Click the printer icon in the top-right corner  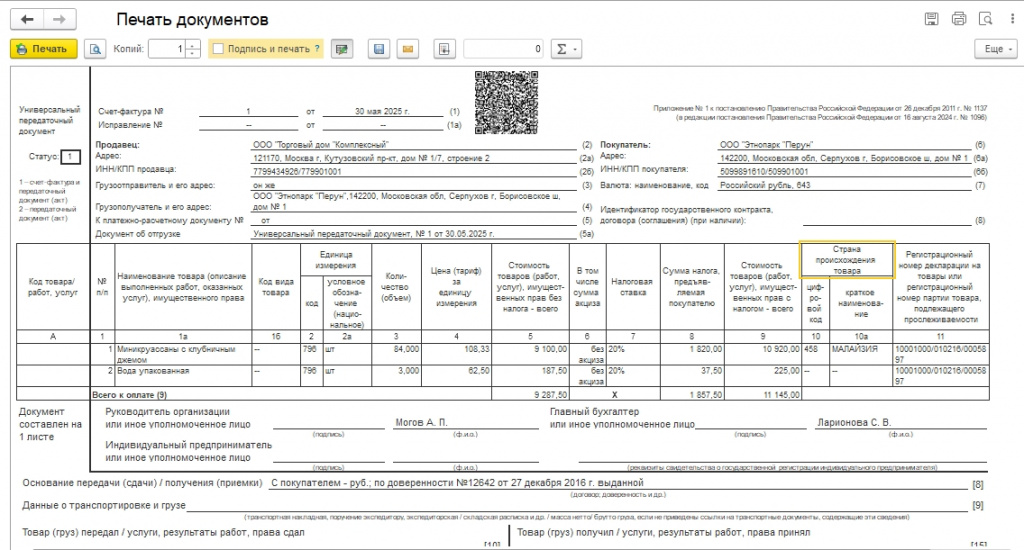[x=959, y=19]
